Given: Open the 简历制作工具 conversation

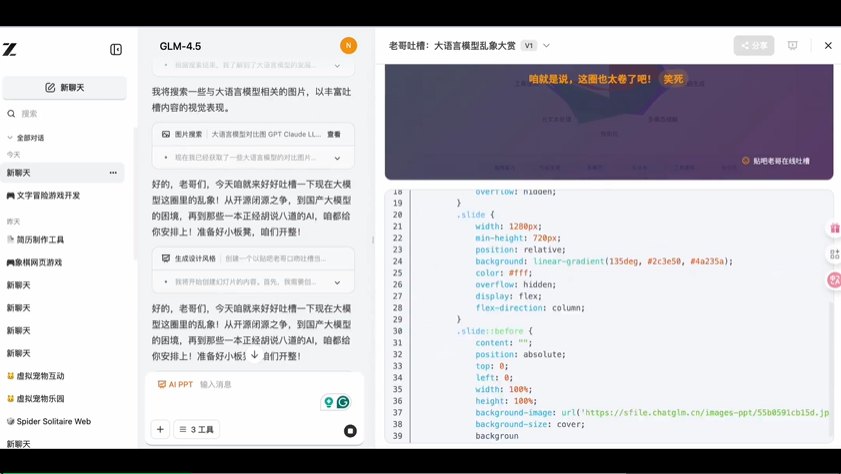Looking at the screenshot, I should click(35, 240).
